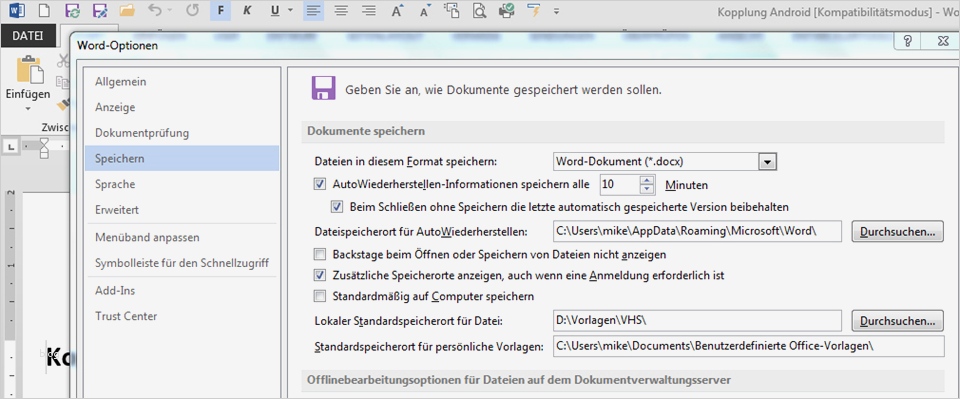Image resolution: width=960 pixels, height=399 pixels.
Task: Decrease the AutoRecover minutes with the down arrow
Action: click(648, 188)
